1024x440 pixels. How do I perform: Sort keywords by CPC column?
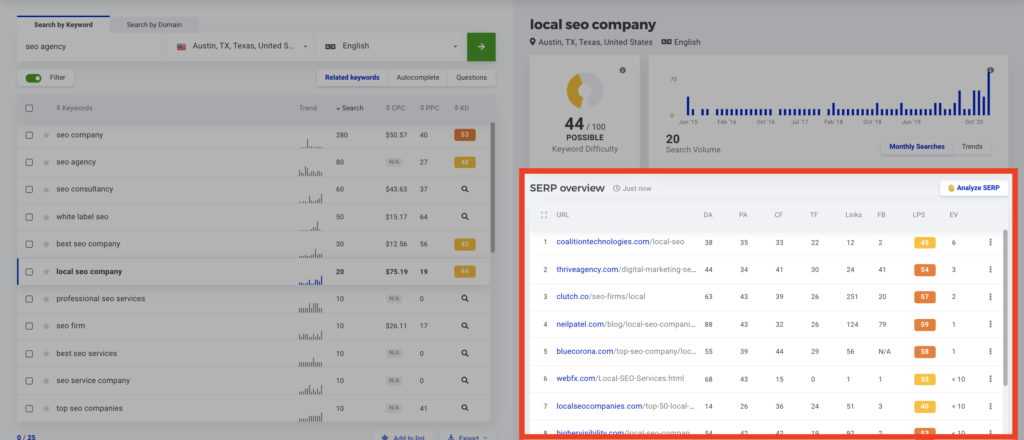[x=394, y=108]
